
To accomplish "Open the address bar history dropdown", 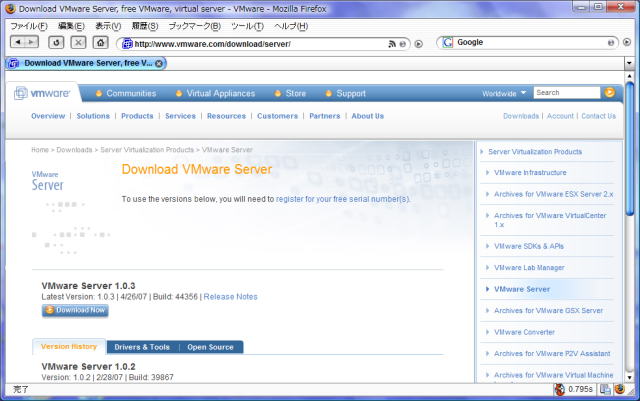I will point(403,43).
